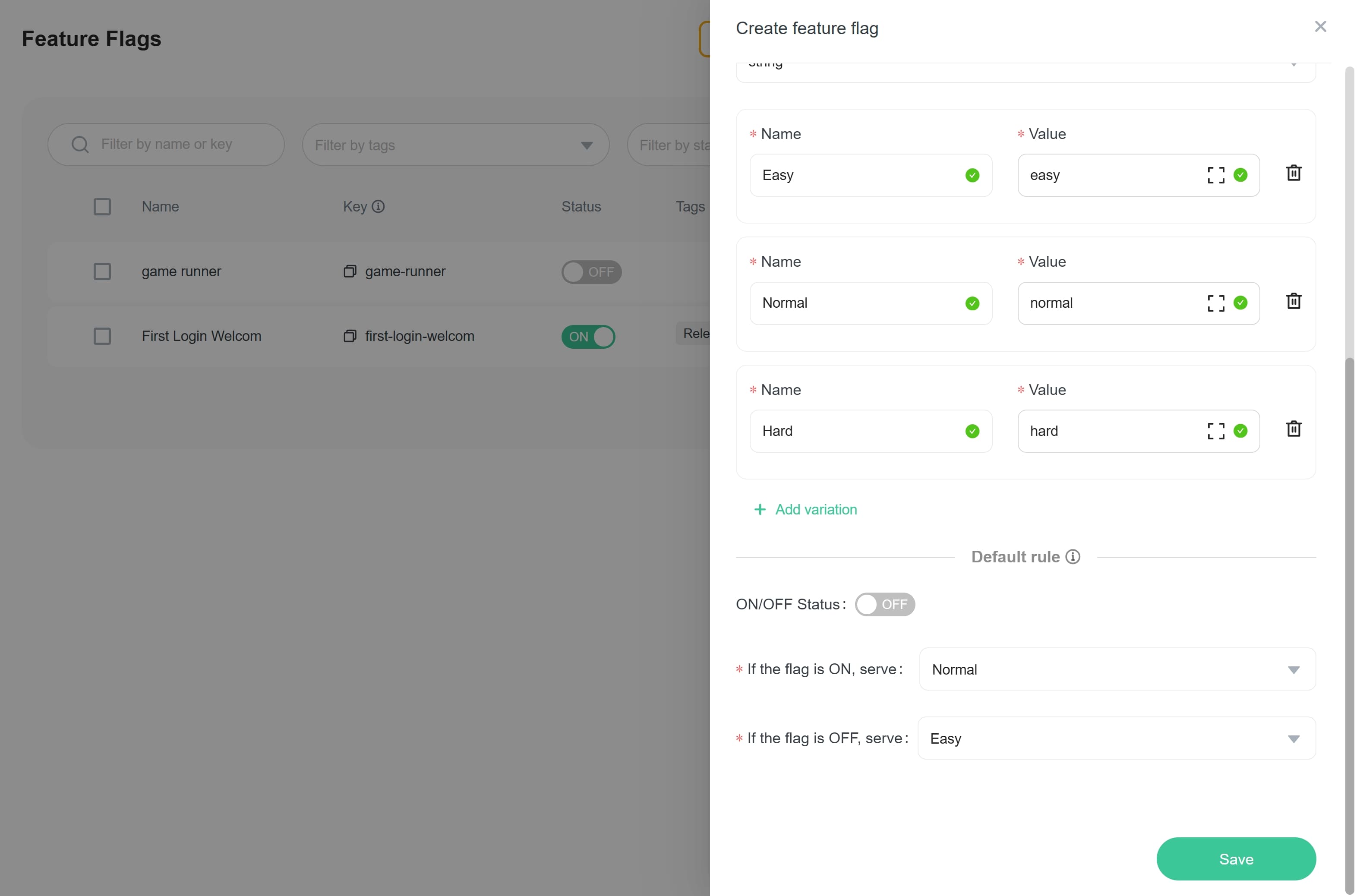1360x896 pixels.
Task: Open 'If the flag is OFF, serve' dropdown
Action: click(x=1116, y=738)
